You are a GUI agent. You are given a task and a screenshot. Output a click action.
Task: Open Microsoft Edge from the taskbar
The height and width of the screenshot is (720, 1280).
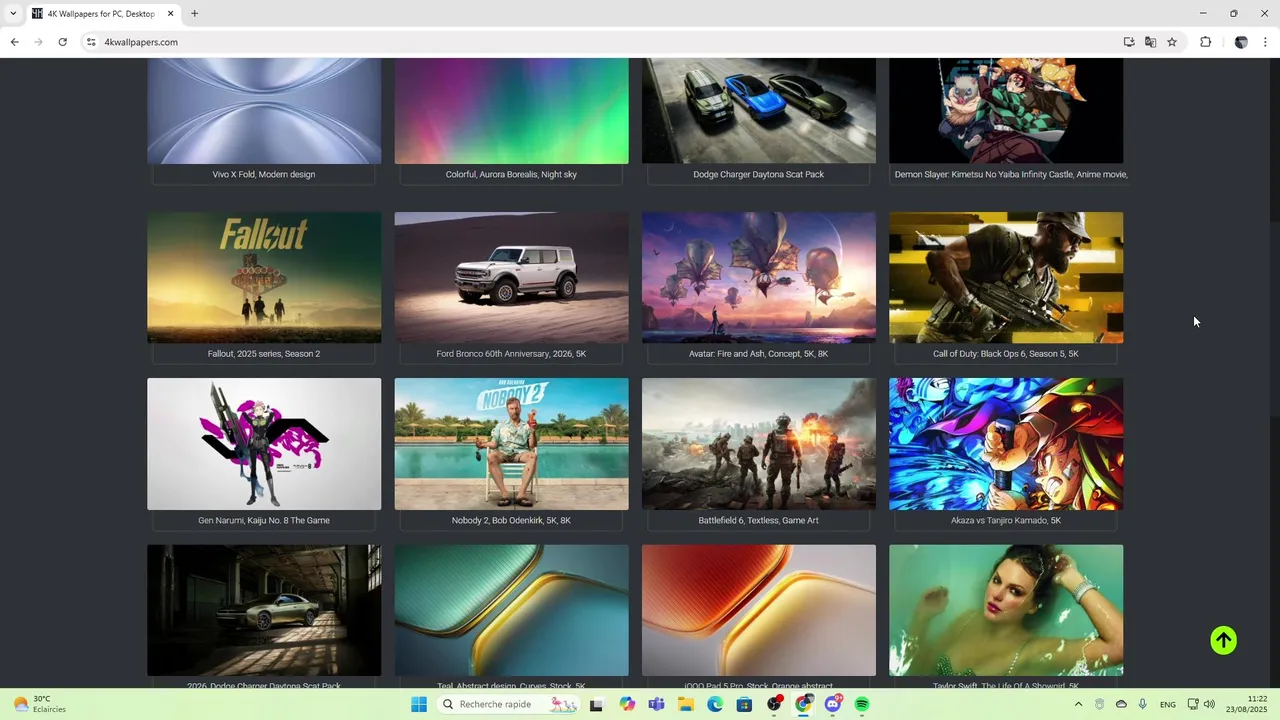715,704
